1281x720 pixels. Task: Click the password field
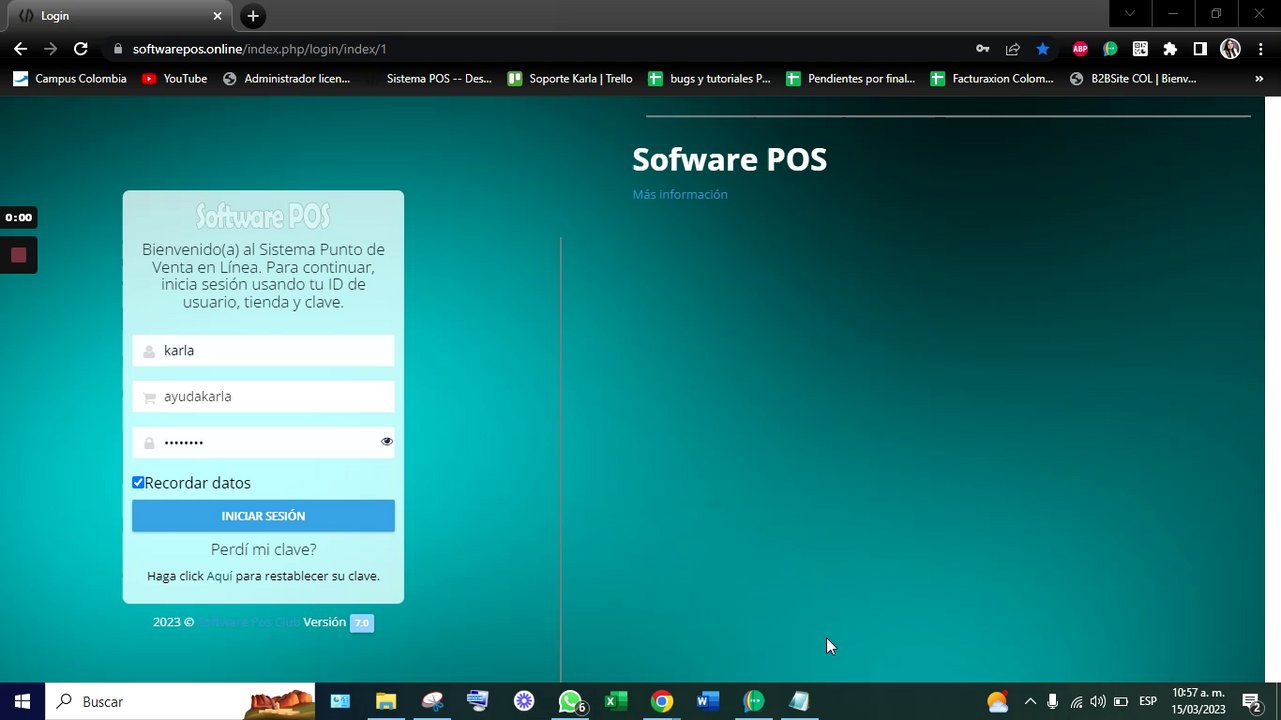[263, 442]
